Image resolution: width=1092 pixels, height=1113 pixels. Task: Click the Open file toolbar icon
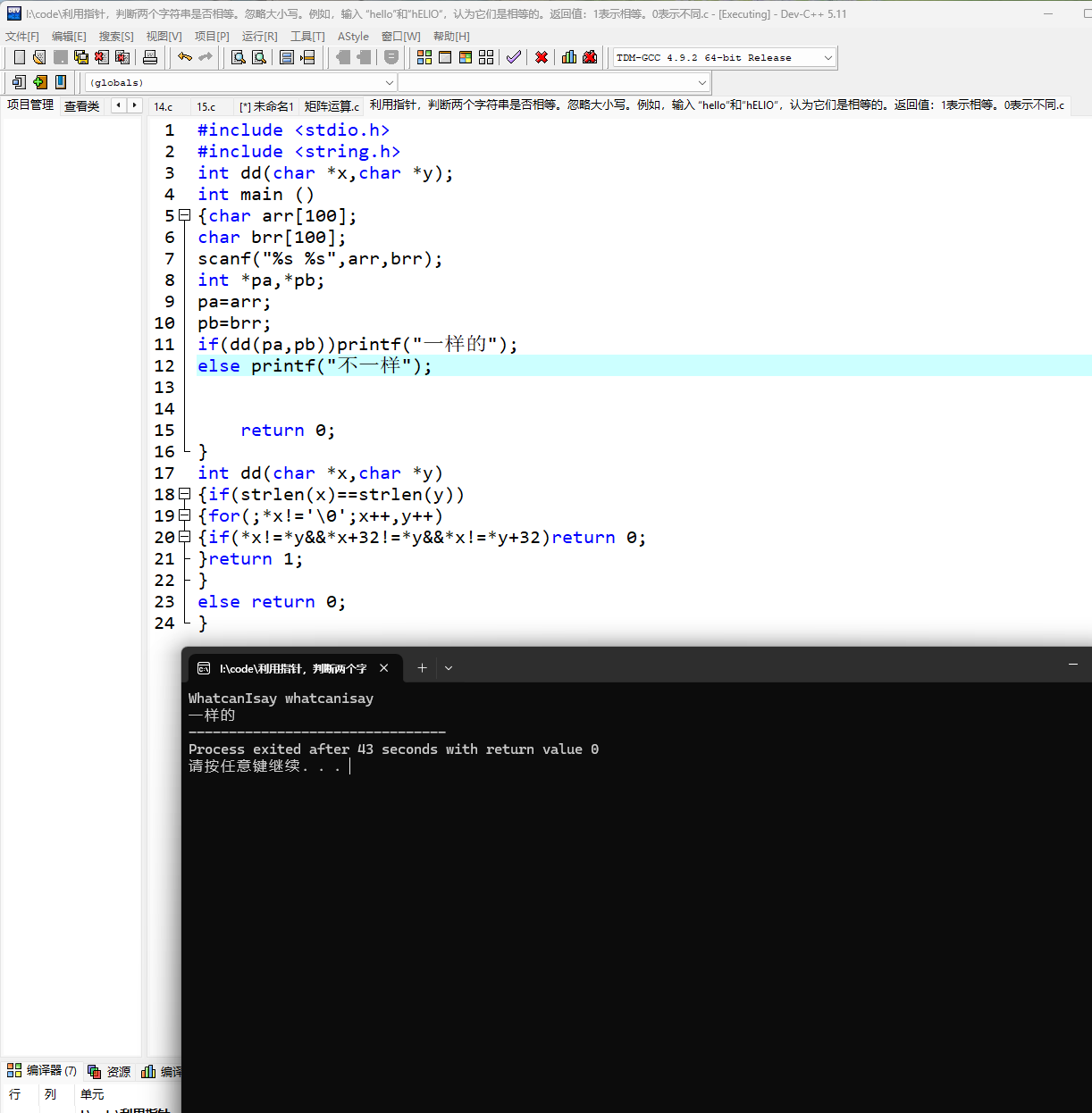pos(39,57)
